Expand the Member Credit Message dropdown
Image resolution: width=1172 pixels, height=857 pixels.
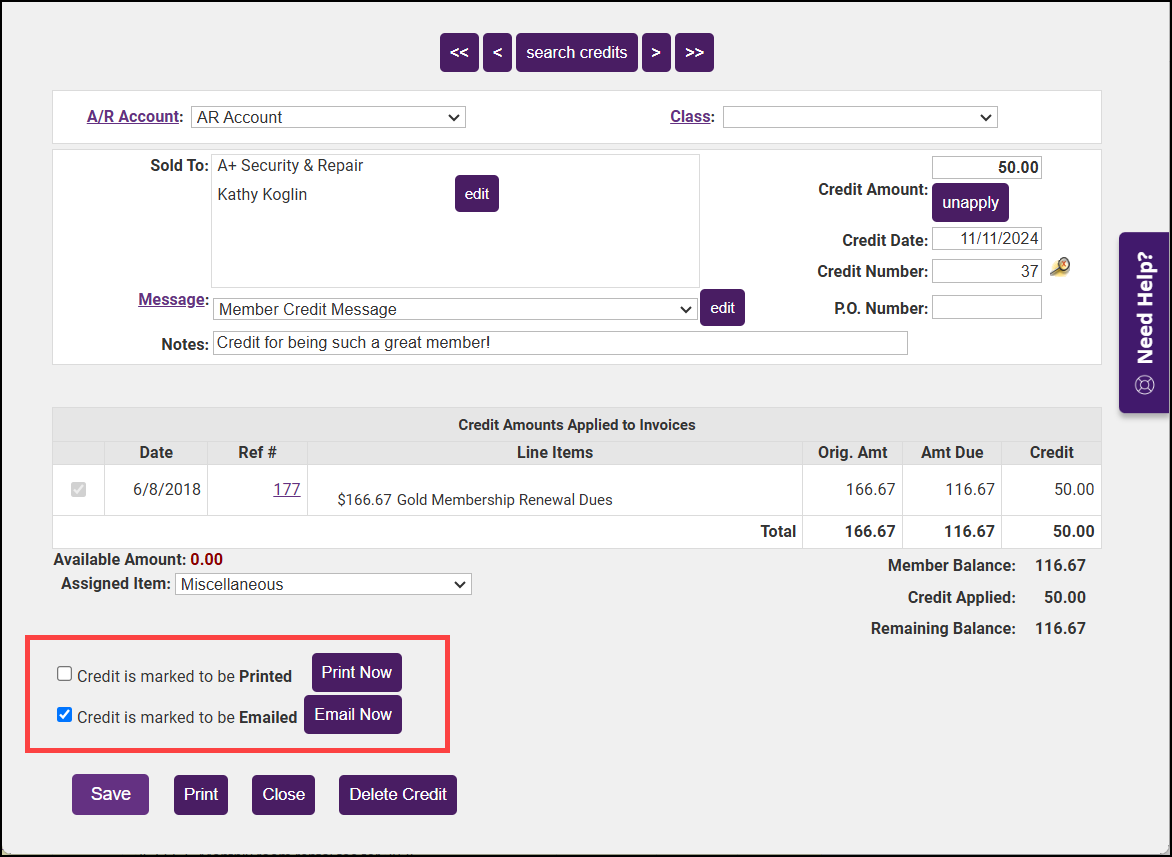pos(455,309)
